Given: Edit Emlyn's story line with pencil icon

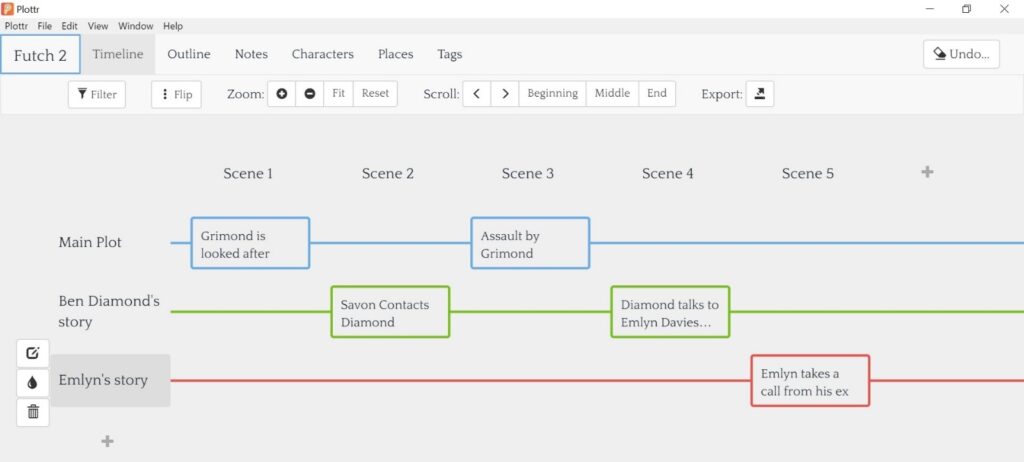Looking at the screenshot, I should 33,353.
